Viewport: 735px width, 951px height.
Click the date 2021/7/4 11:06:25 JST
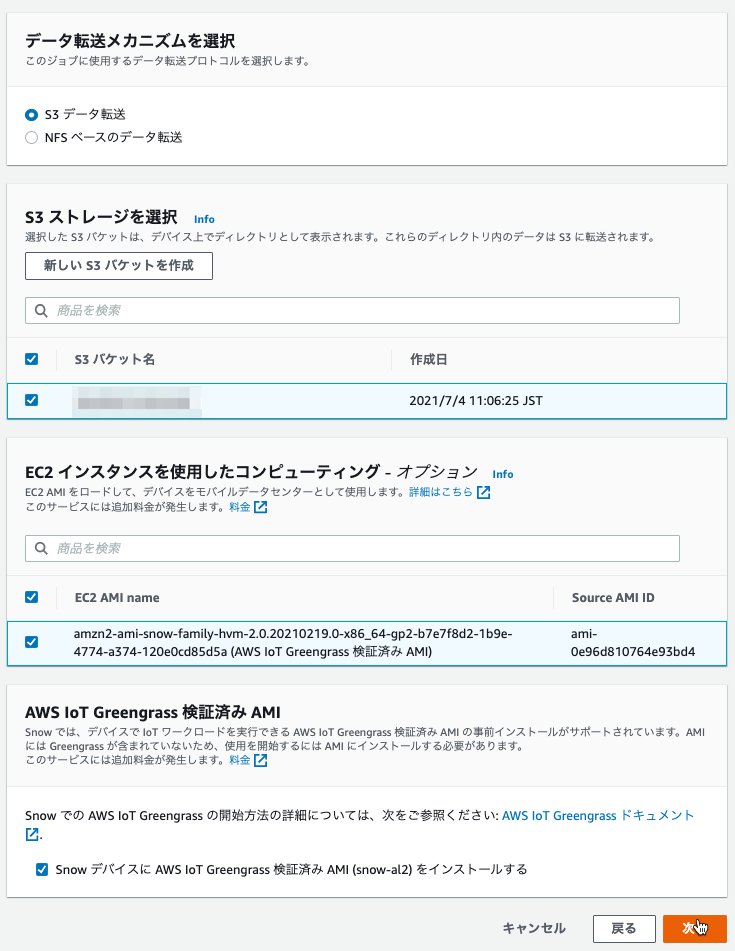click(476, 401)
